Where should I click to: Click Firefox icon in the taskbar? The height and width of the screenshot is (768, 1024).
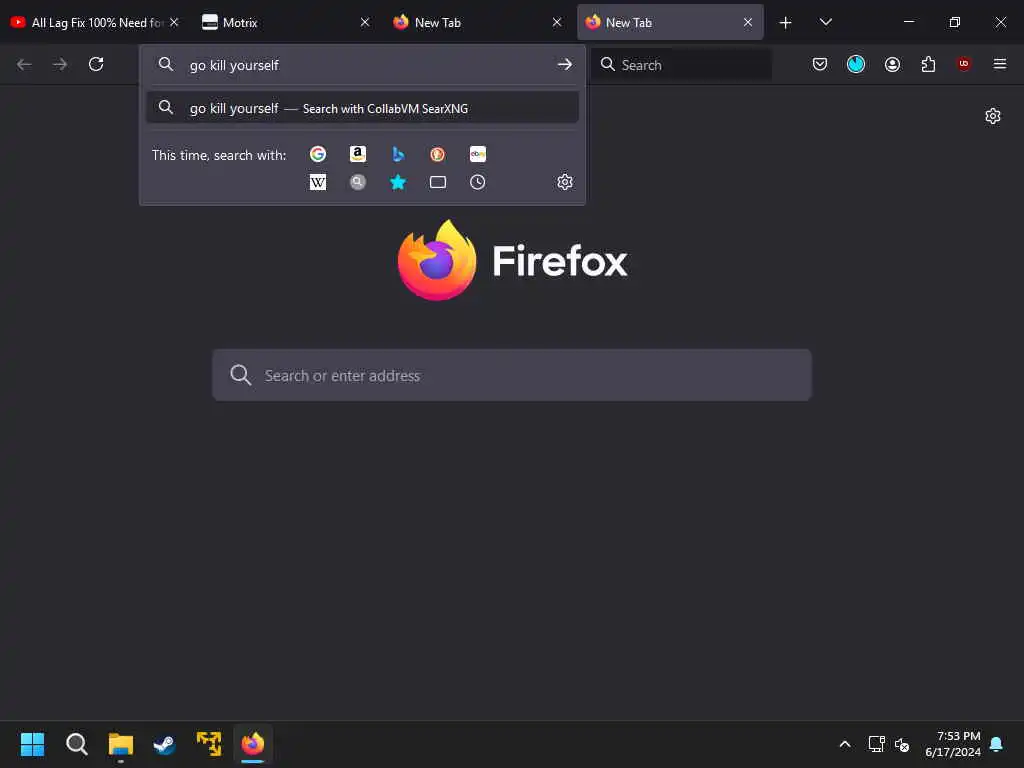[x=253, y=744]
